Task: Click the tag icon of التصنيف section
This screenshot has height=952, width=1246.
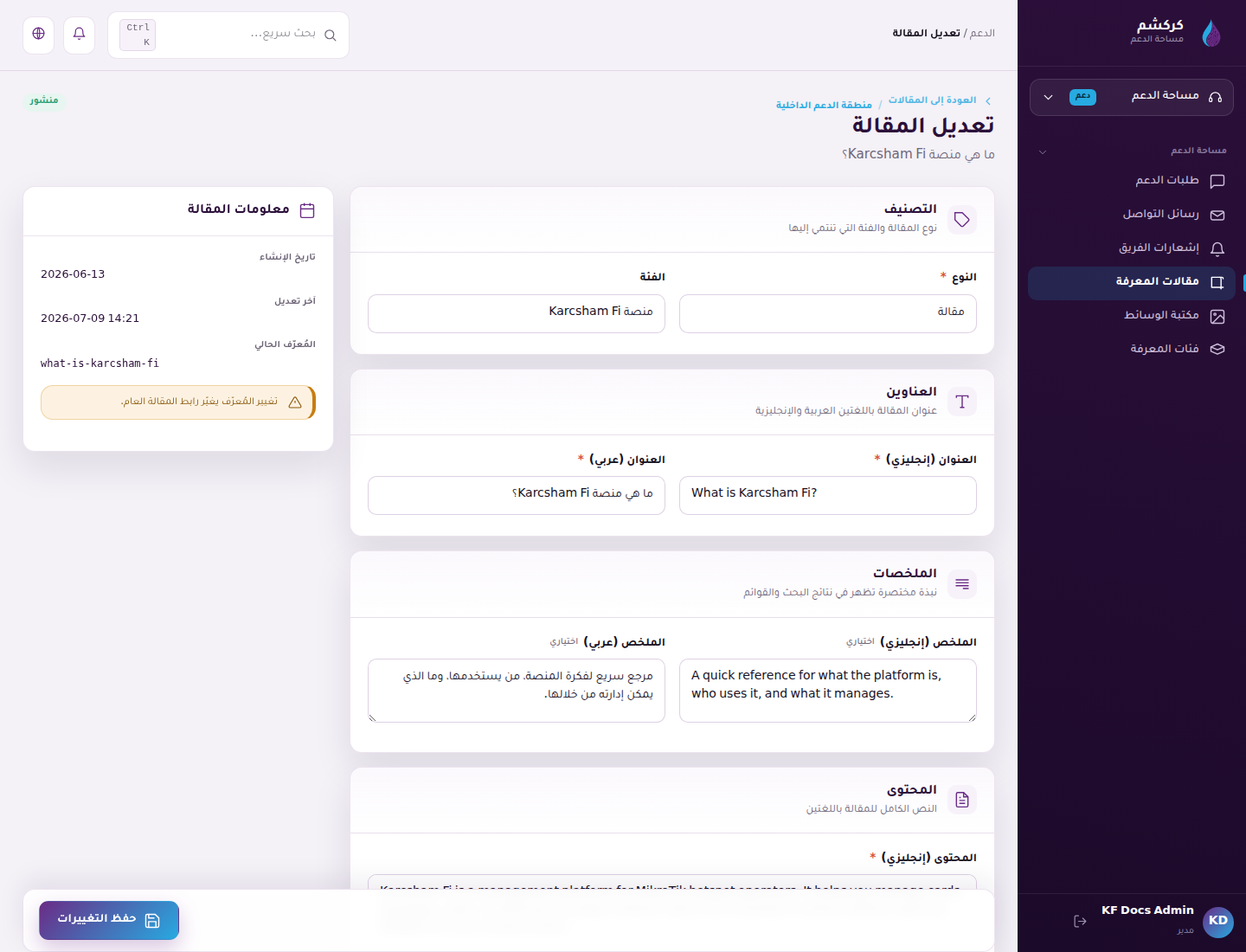Action: tap(962, 220)
